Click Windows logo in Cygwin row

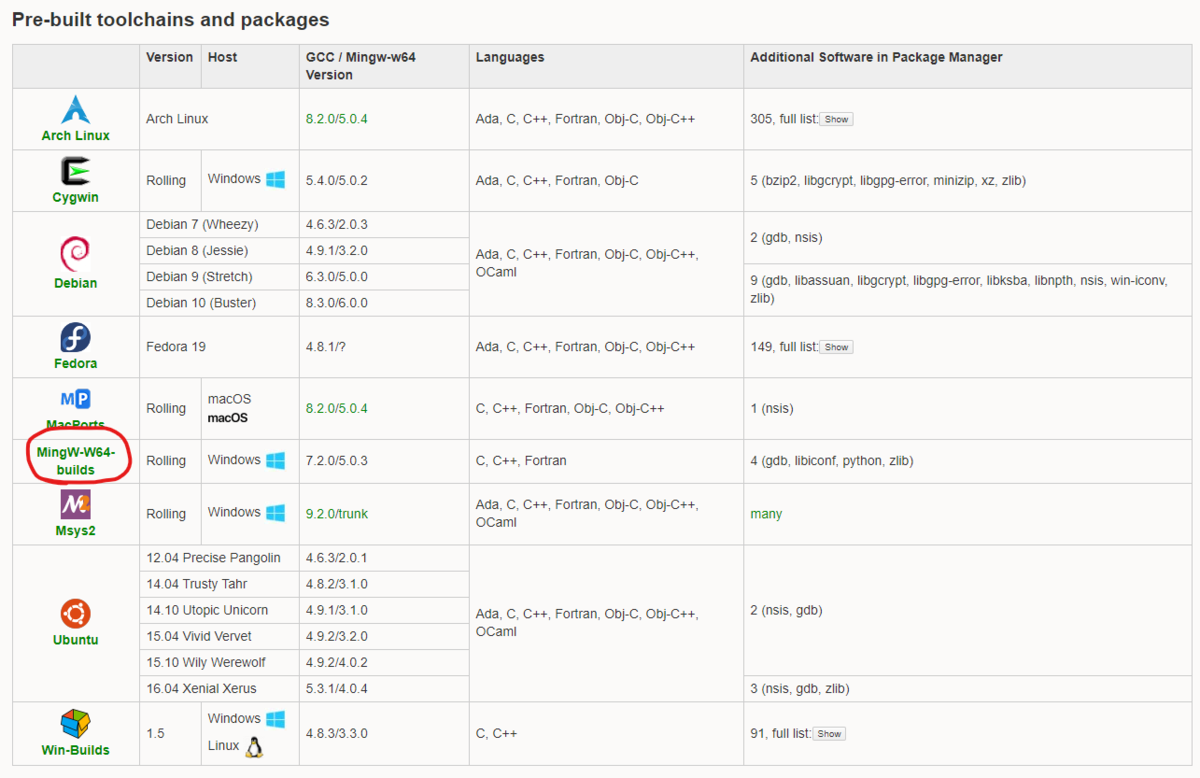coord(275,179)
